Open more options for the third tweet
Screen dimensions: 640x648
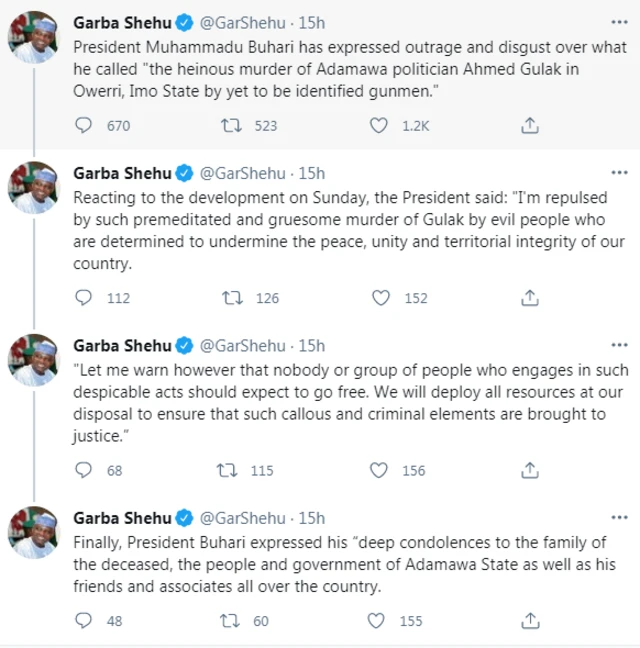620,346
